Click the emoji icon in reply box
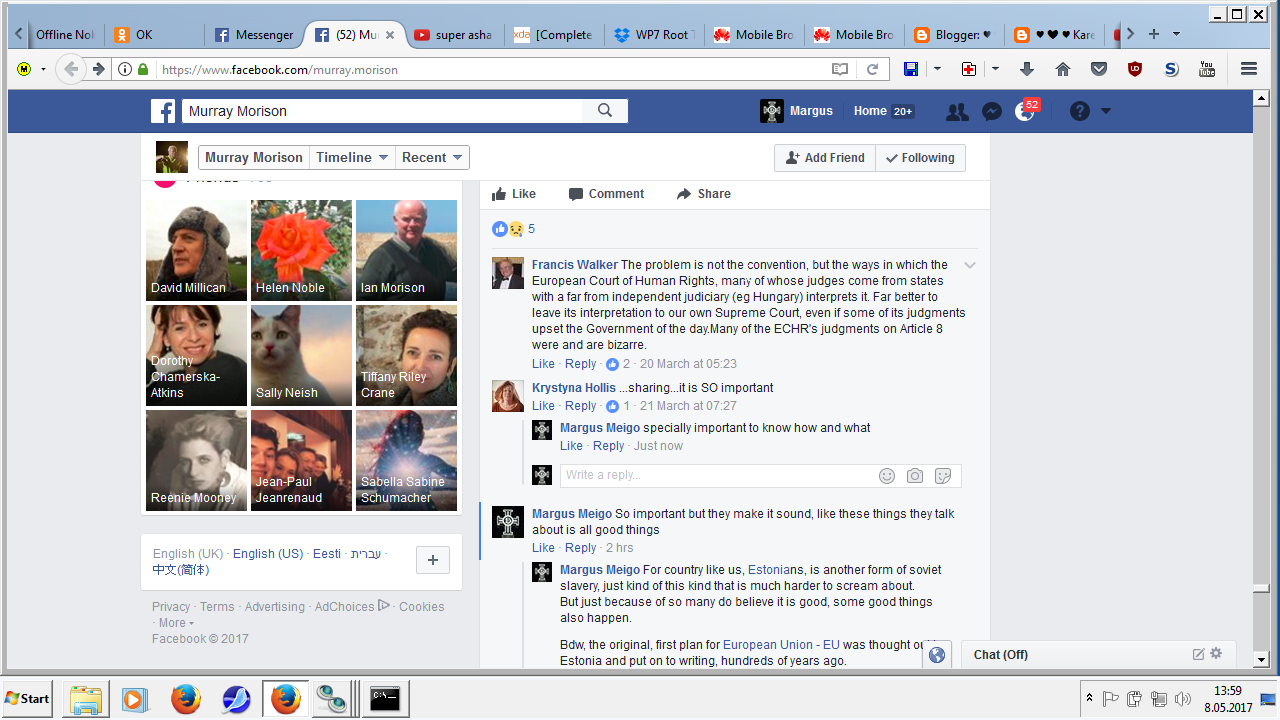Image resolution: width=1280 pixels, height=720 pixels. (x=887, y=476)
